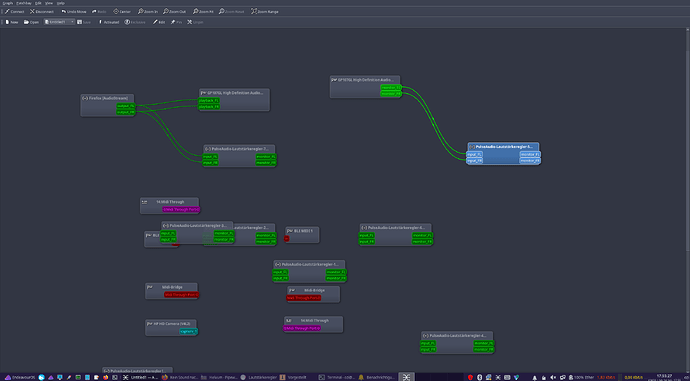This screenshot has height=381, width=690.
Task: Toggle Exclusive patchbay mode
Action: click(x=135, y=22)
